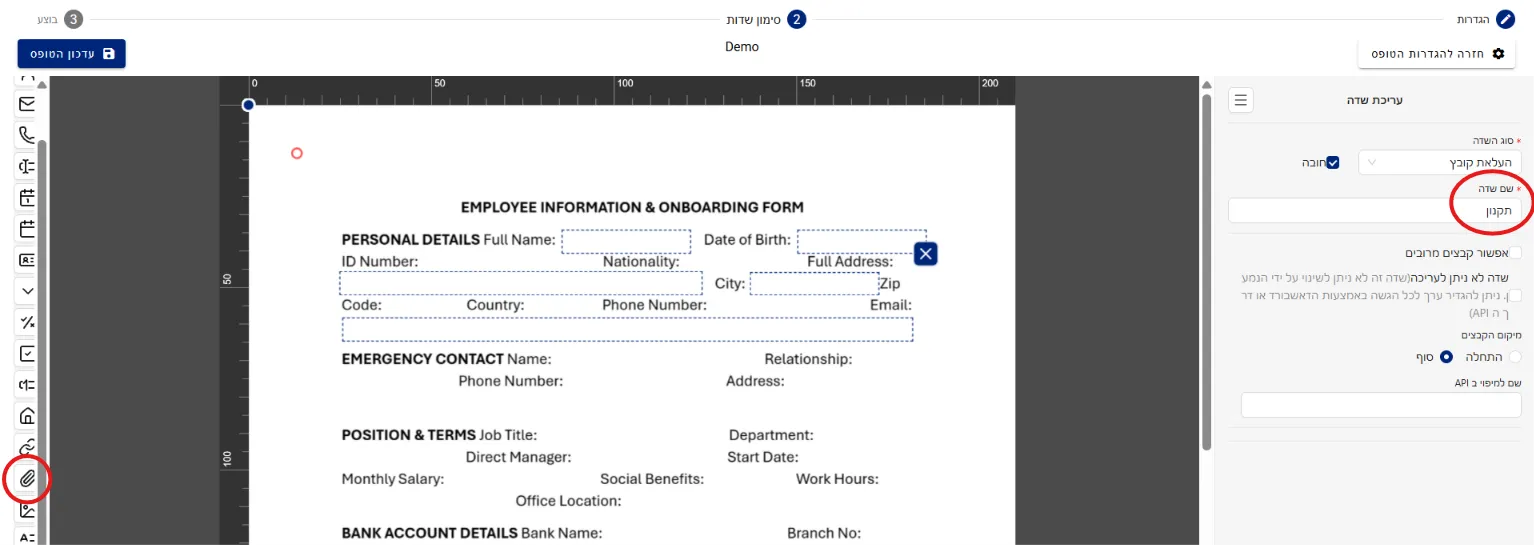Select the checkbox field tool
The width and height of the screenshot is (1534, 545).
27,354
